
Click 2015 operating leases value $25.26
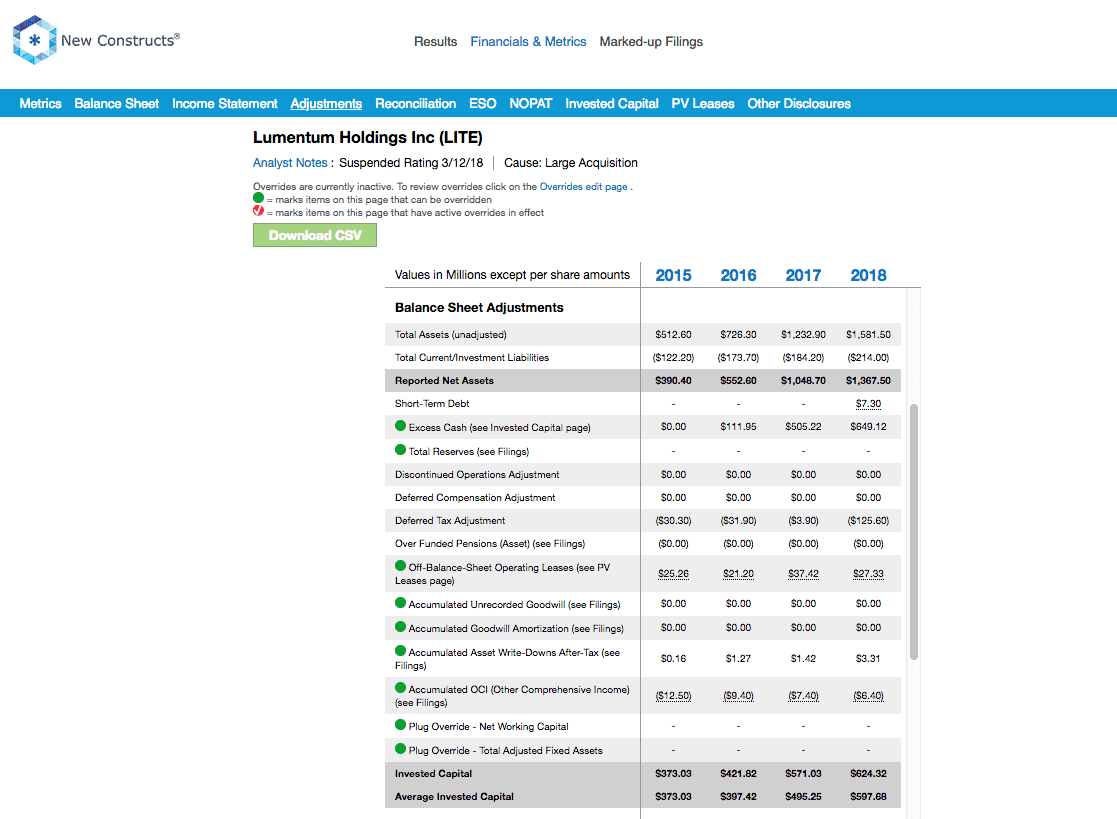point(673,573)
